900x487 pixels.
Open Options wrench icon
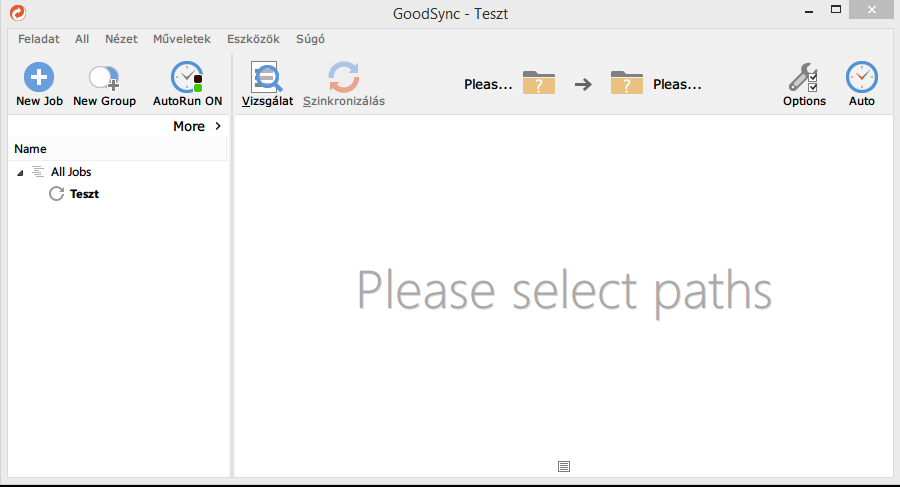point(803,77)
